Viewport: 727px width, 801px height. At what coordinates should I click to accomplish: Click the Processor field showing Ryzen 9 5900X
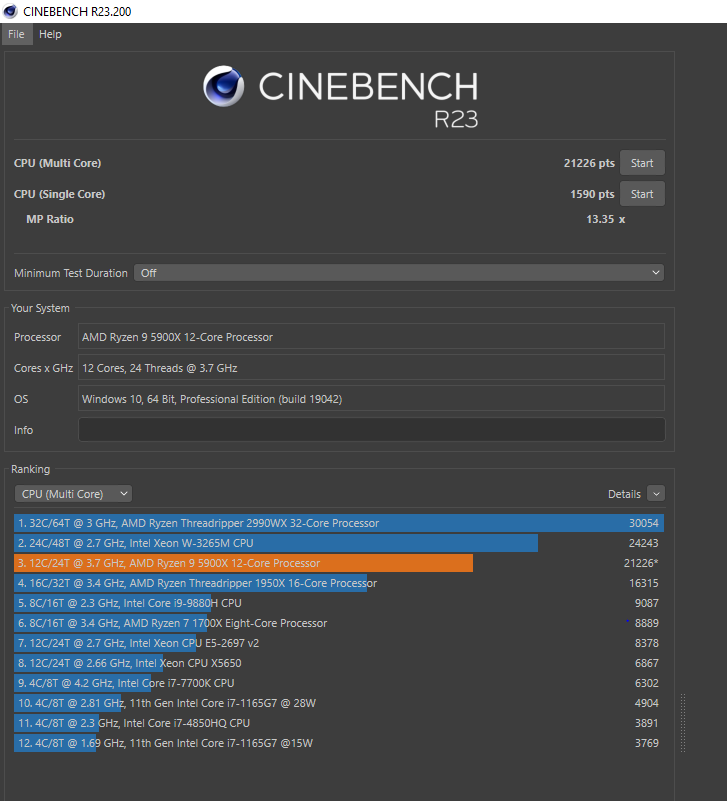tap(371, 337)
